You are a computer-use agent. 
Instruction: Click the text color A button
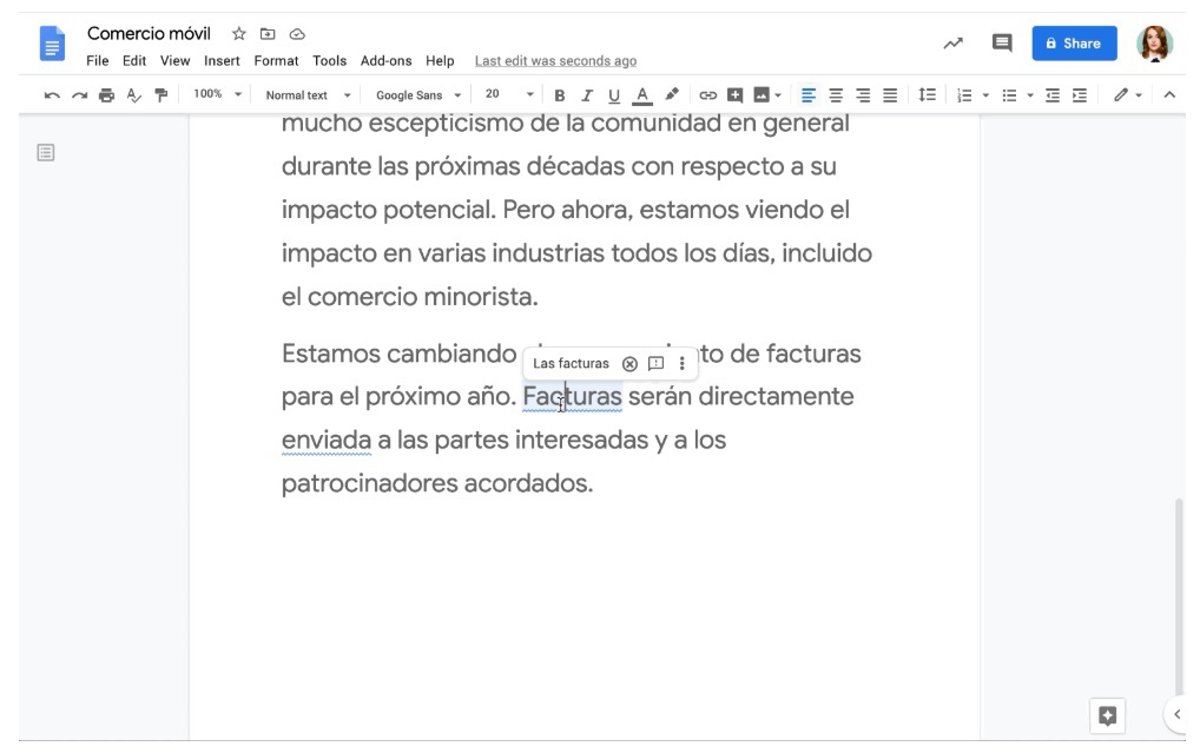[x=642, y=95]
